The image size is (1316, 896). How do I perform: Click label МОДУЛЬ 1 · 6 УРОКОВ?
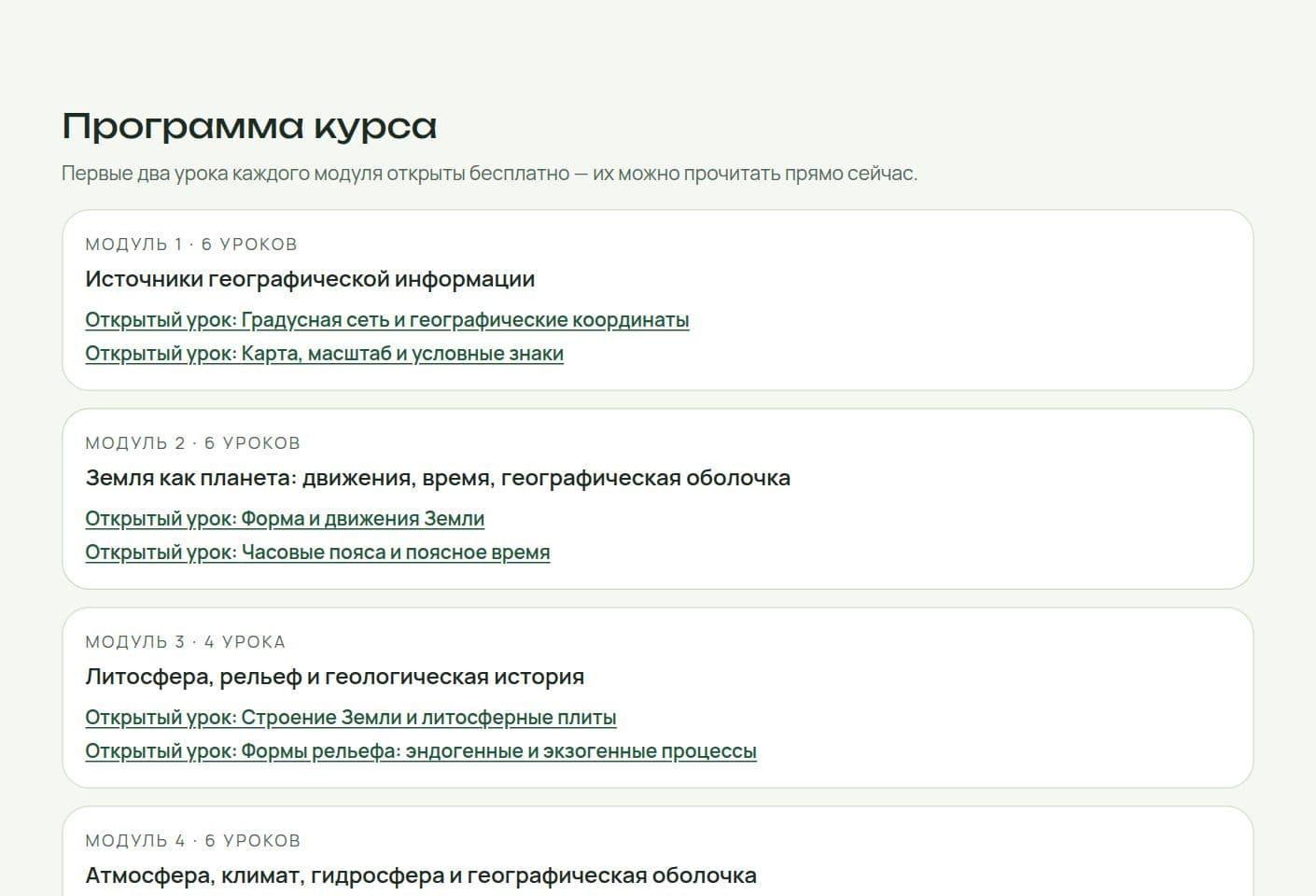[191, 245]
